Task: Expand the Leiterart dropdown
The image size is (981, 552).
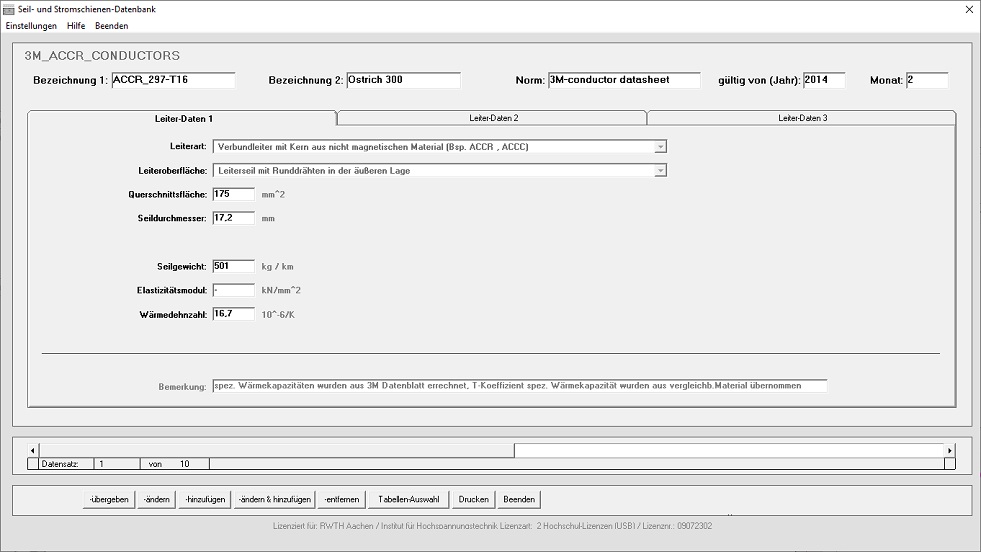Action: point(659,147)
